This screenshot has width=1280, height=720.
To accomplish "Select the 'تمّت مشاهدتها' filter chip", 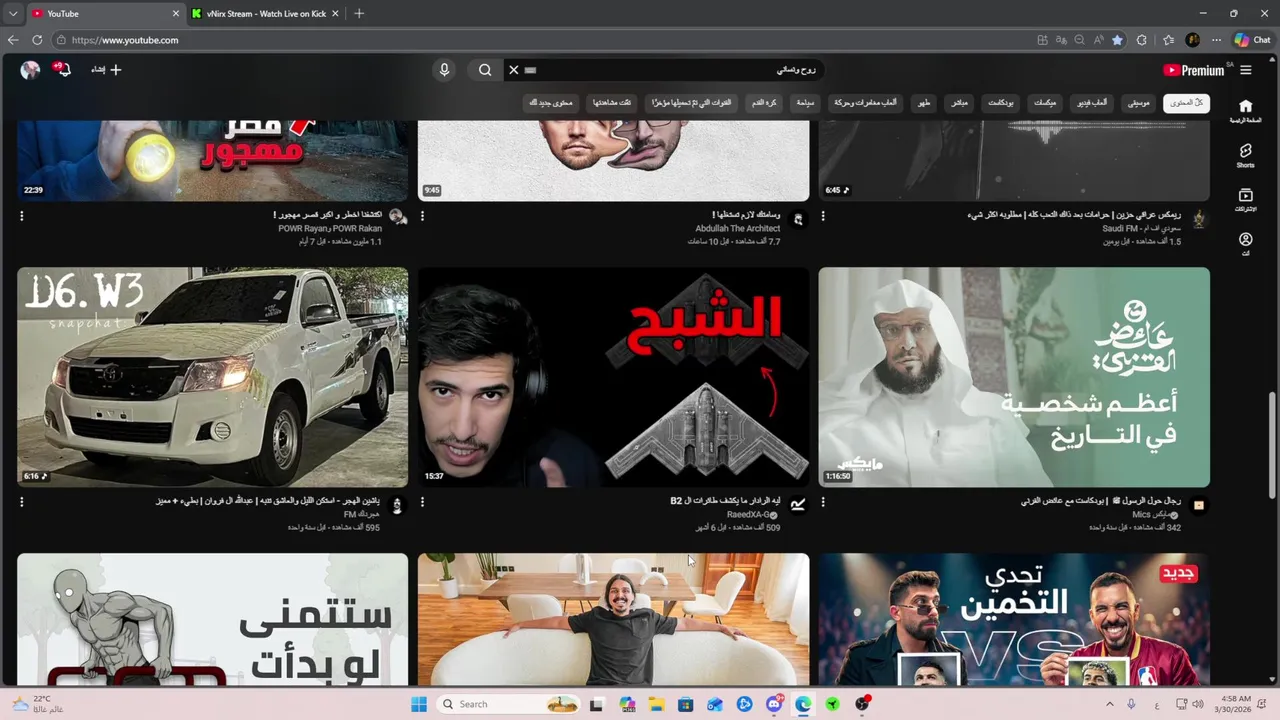I will pyautogui.click(x=612, y=103).
